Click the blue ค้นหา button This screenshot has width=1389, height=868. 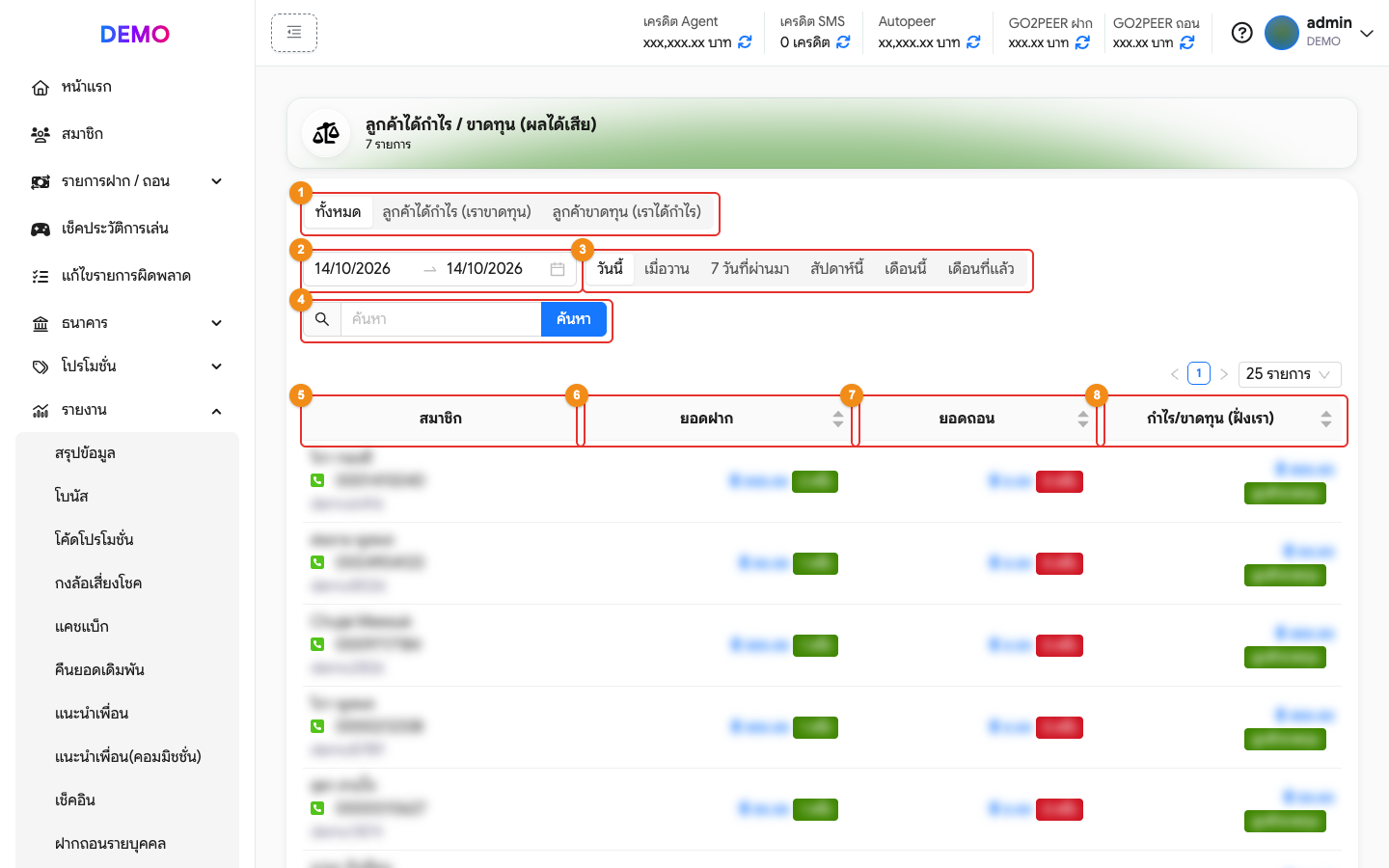pos(574,319)
